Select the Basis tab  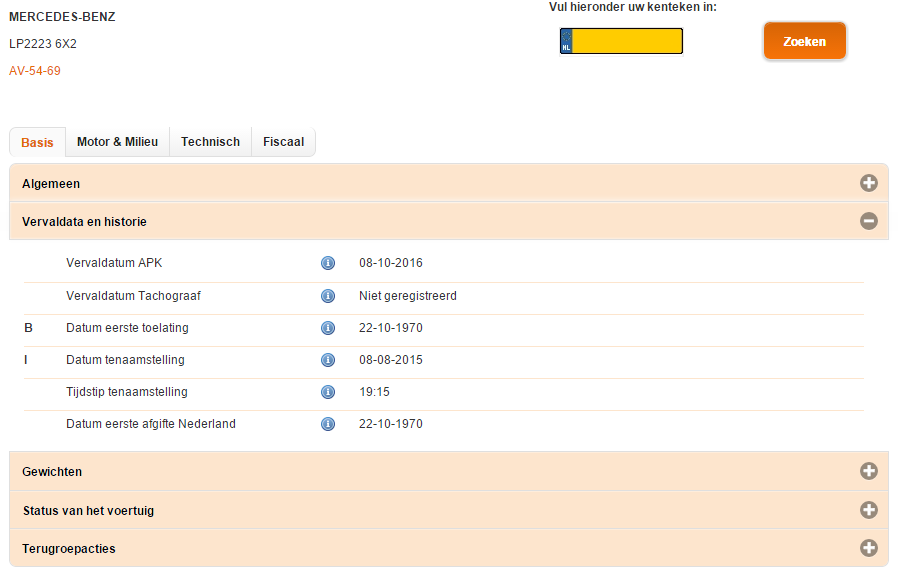[x=37, y=142]
